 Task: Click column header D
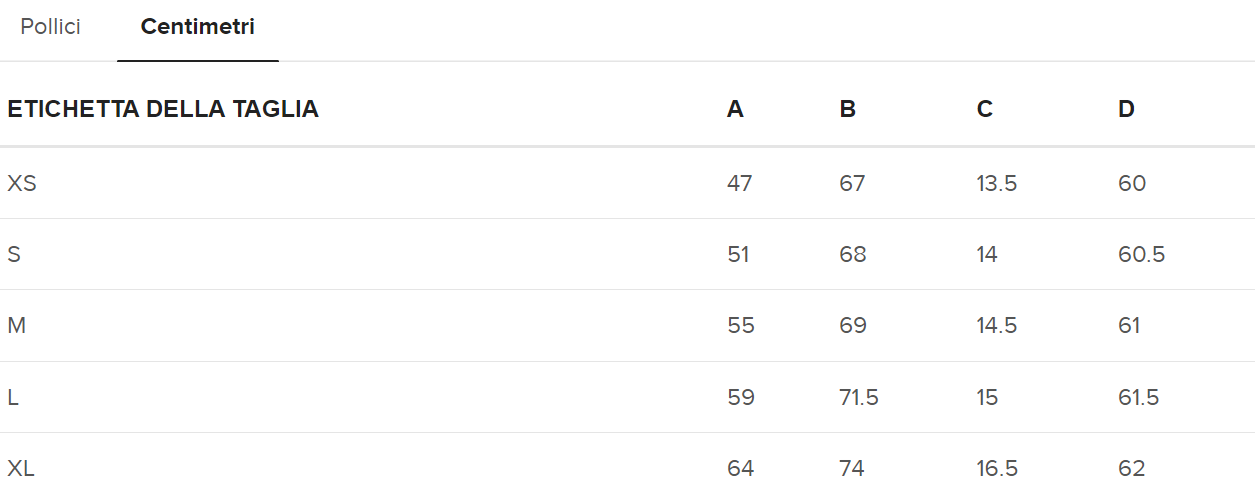1126,109
